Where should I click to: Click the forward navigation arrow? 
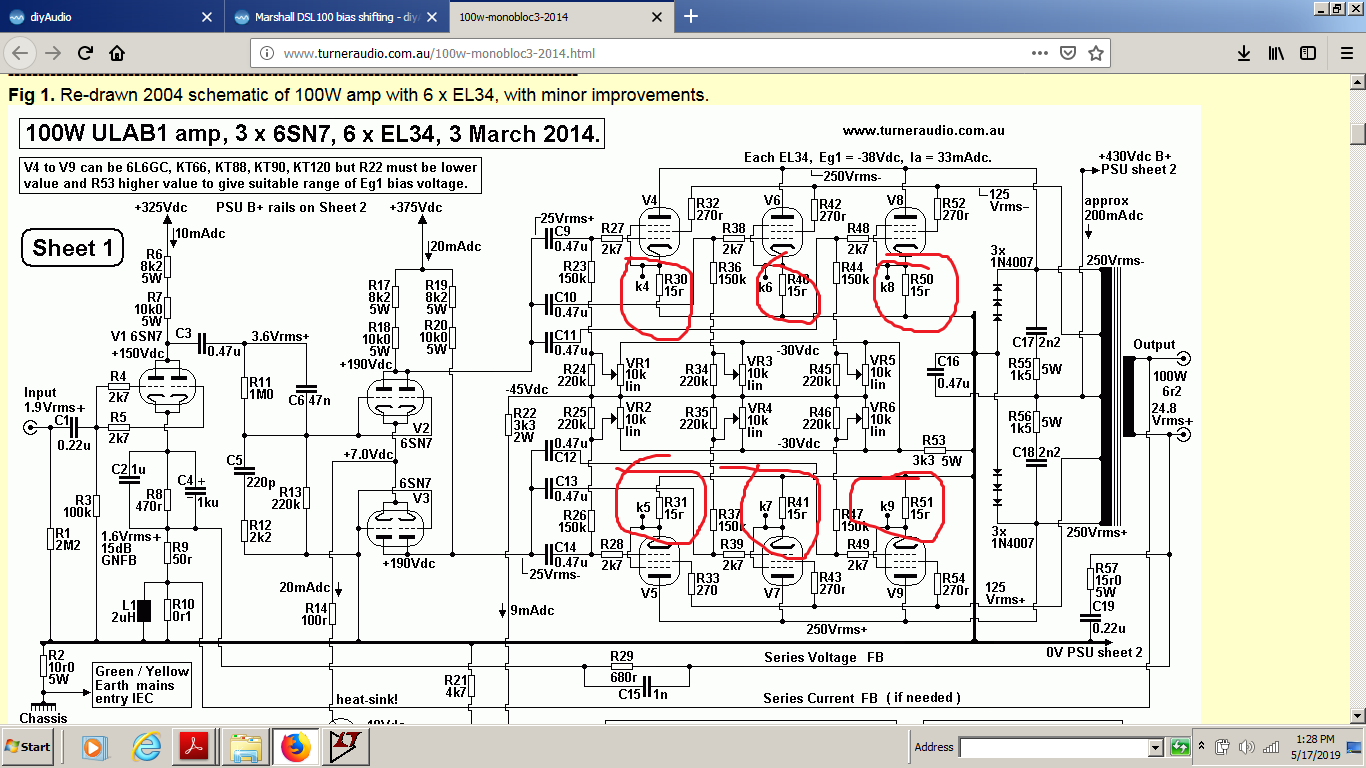(x=54, y=53)
